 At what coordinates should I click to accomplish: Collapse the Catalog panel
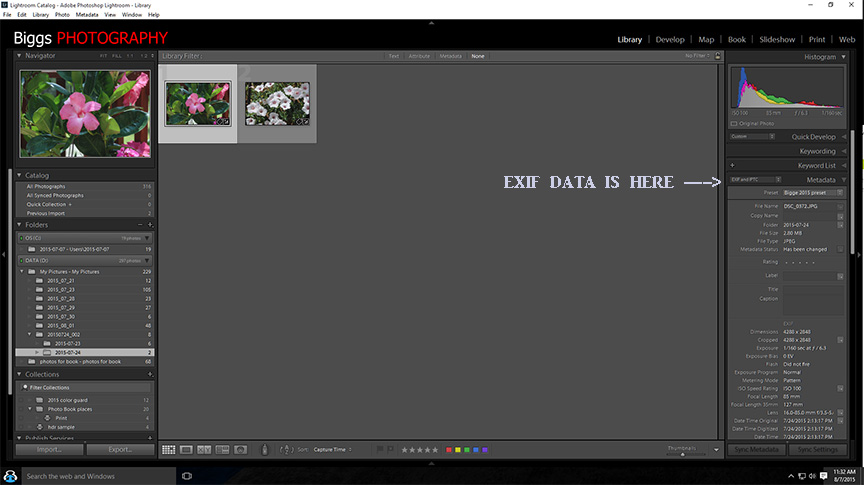coord(19,175)
